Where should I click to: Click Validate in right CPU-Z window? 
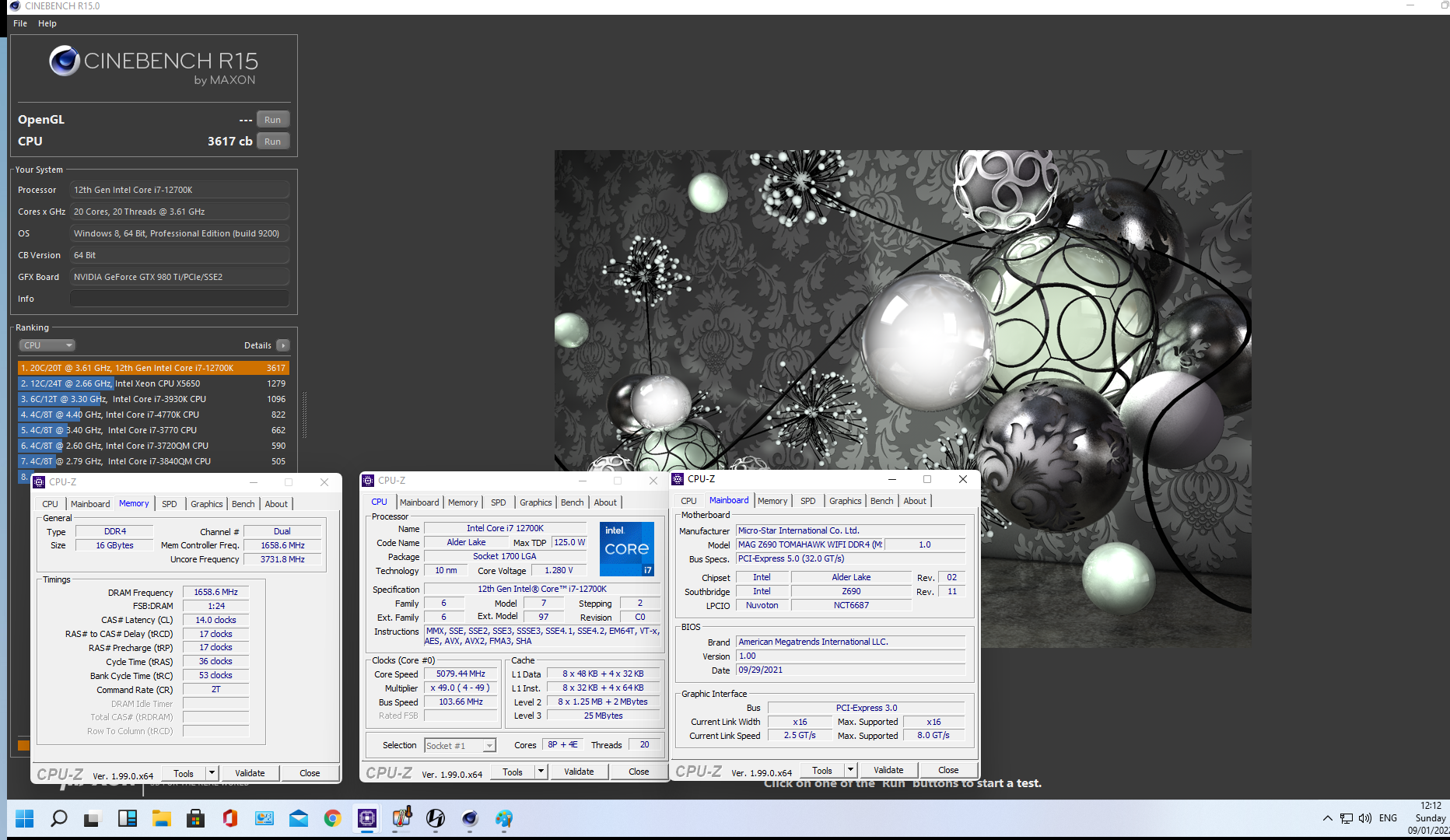tap(888, 770)
